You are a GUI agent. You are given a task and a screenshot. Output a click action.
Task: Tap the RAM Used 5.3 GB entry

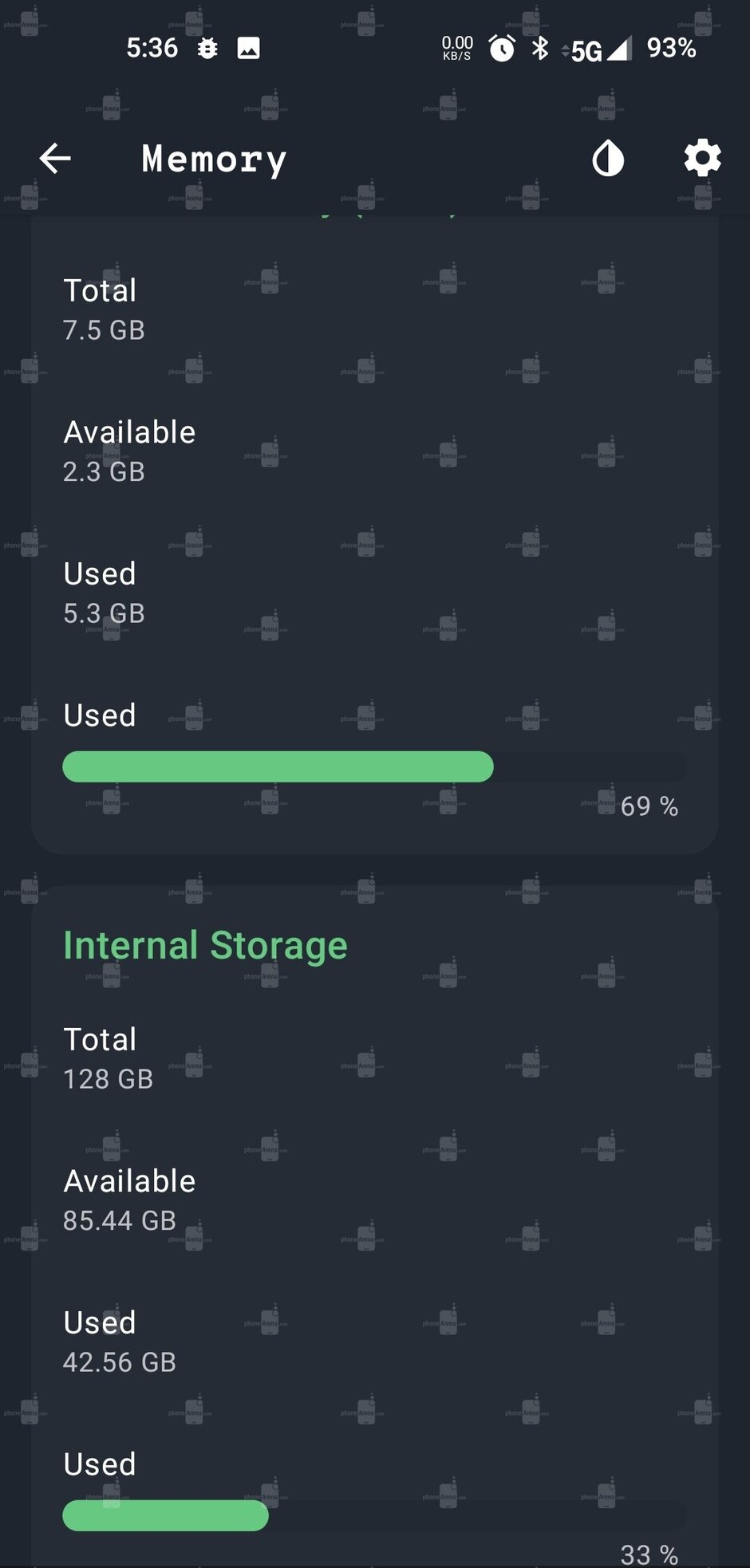click(104, 593)
